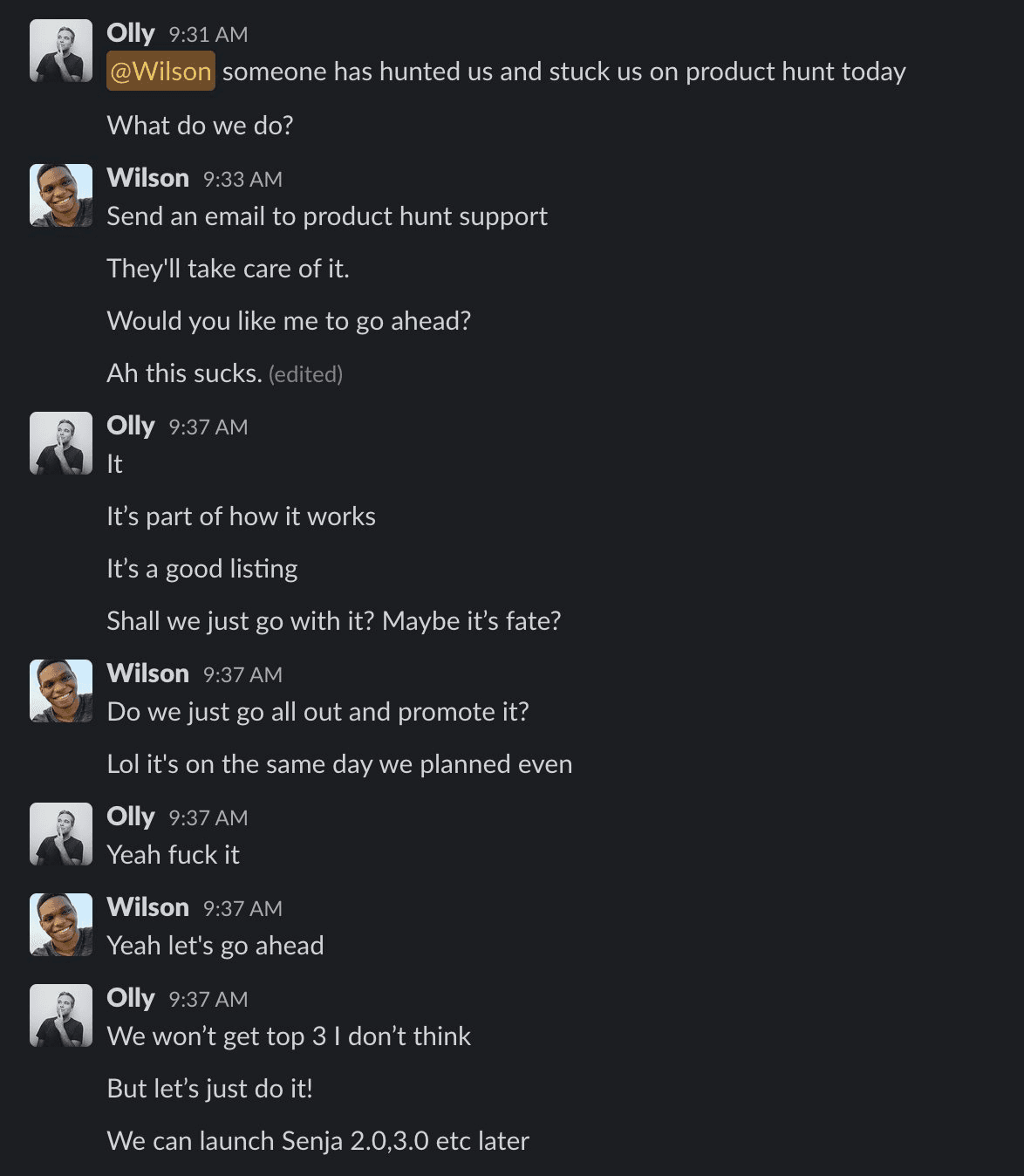Click Olly's avatar beside the 9:37 AM 'It' message

pyautogui.click(x=61, y=442)
